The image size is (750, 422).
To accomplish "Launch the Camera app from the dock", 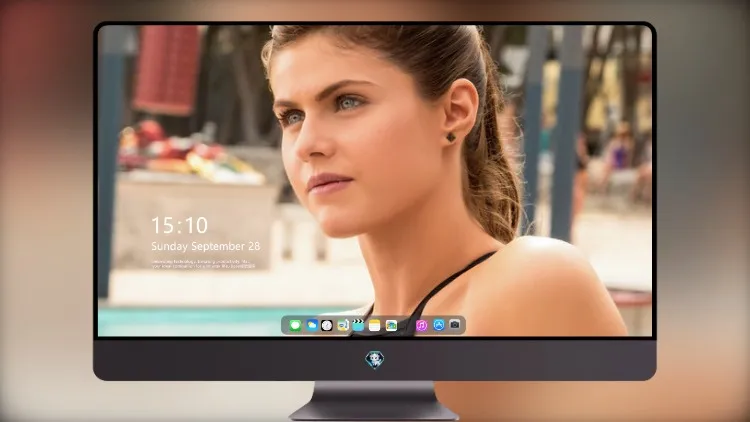I will (x=455, y=324).
